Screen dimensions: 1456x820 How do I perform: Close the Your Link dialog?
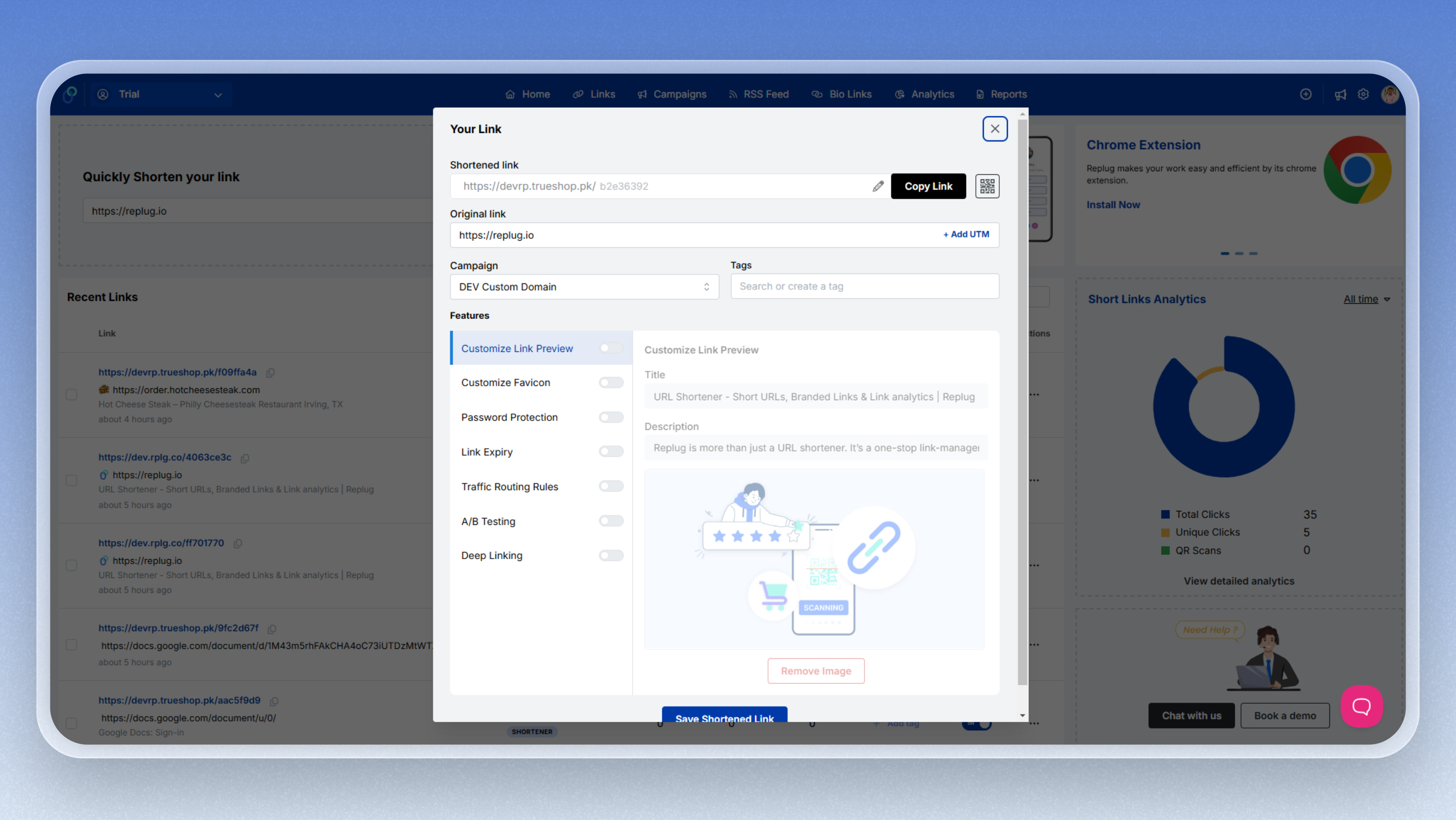tap(995, 129)
